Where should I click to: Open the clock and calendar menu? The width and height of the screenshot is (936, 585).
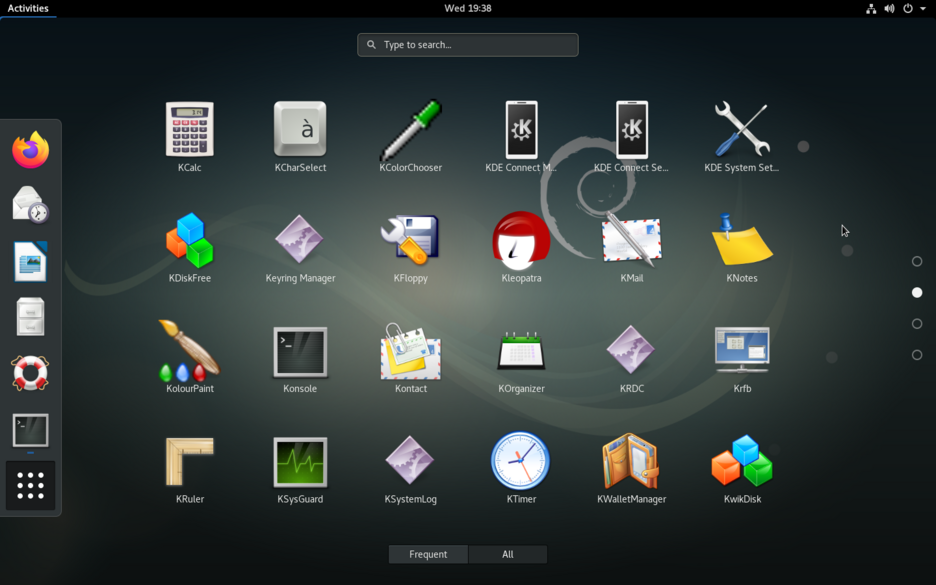point(468,8)
